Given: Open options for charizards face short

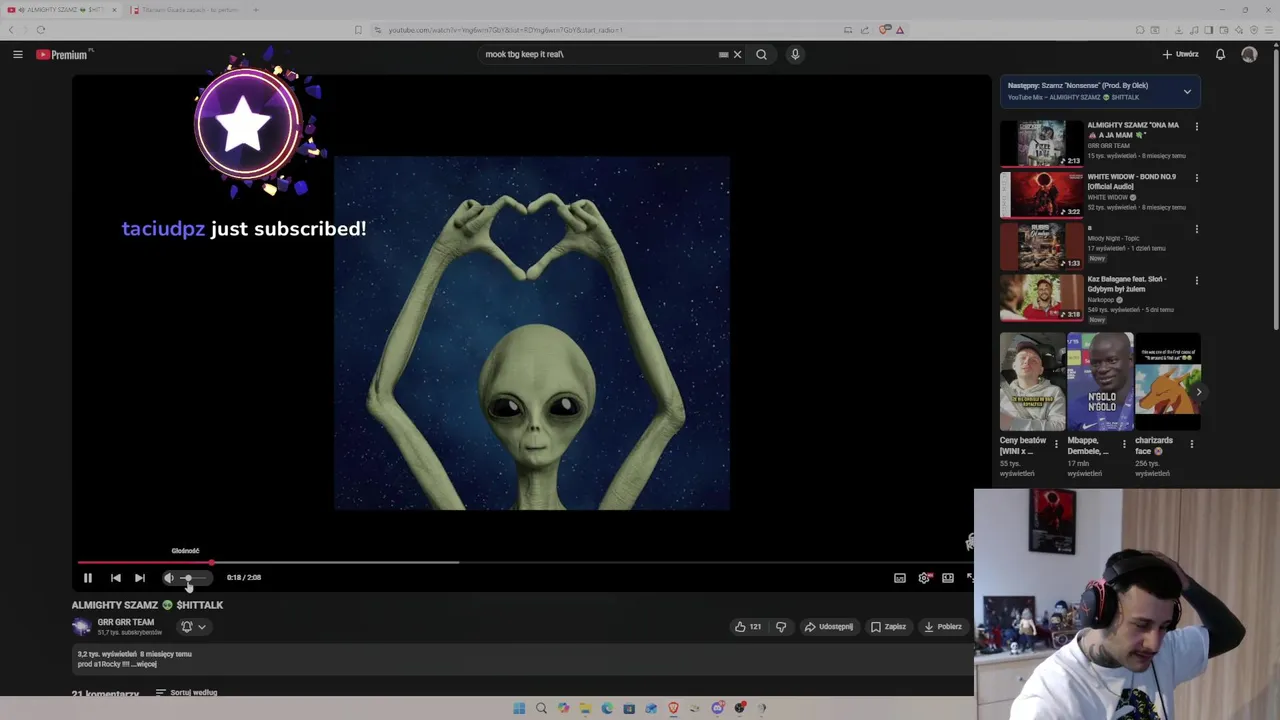Looking at the screenshot, I should click(1191, 444).
